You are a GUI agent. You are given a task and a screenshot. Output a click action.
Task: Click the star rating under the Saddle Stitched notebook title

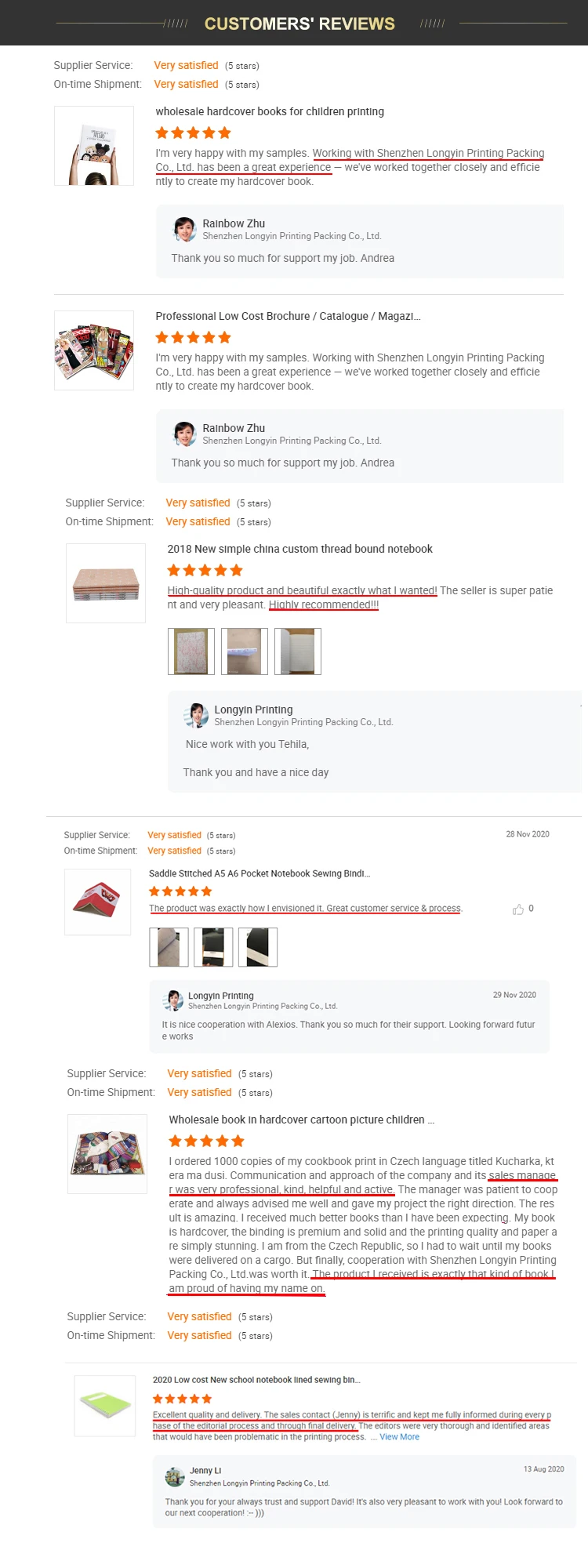tap(180, 891)
